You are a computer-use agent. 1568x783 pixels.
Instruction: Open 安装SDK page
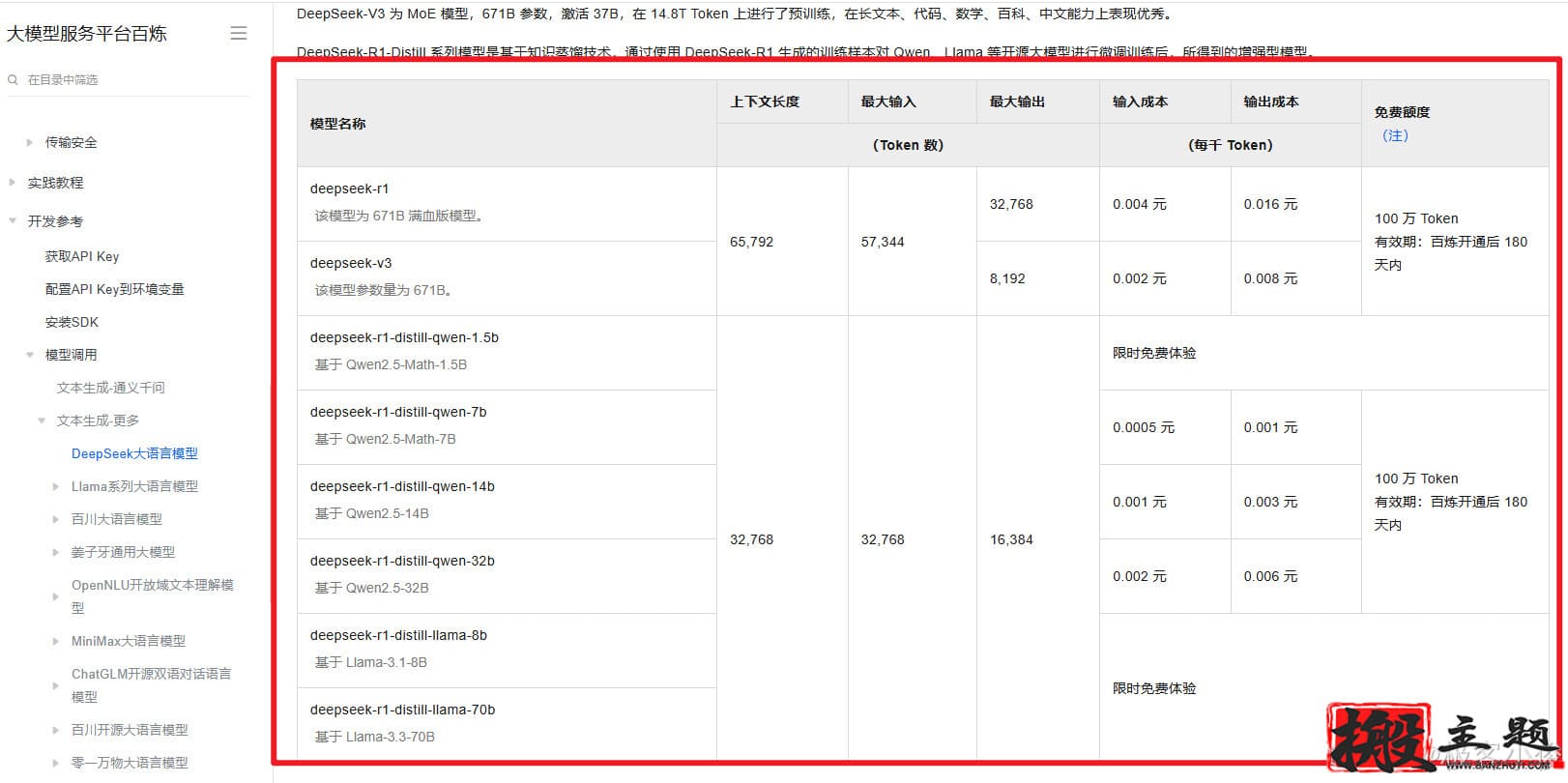72,322
